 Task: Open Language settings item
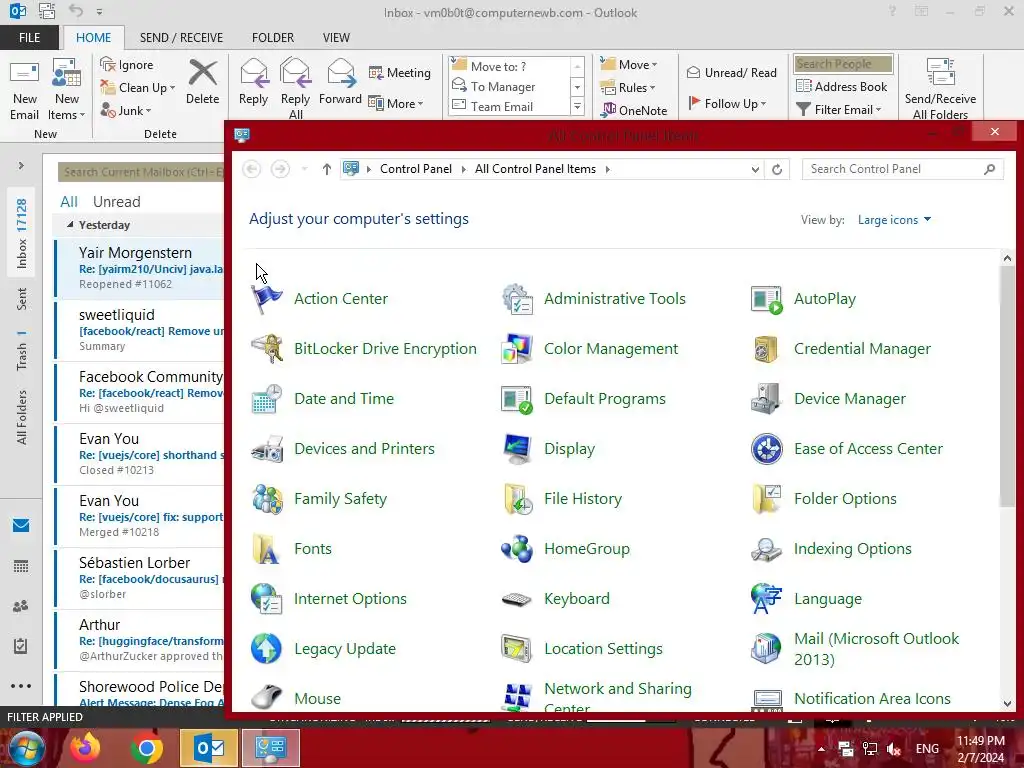[807, 599]
